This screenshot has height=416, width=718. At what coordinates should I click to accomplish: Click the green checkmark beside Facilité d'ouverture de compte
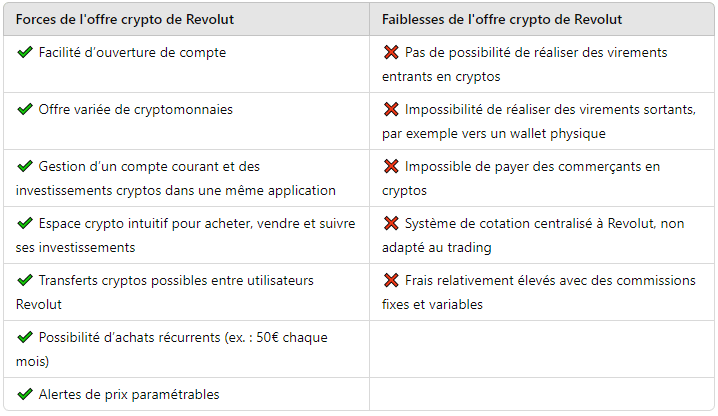click(x=25, y=52)
